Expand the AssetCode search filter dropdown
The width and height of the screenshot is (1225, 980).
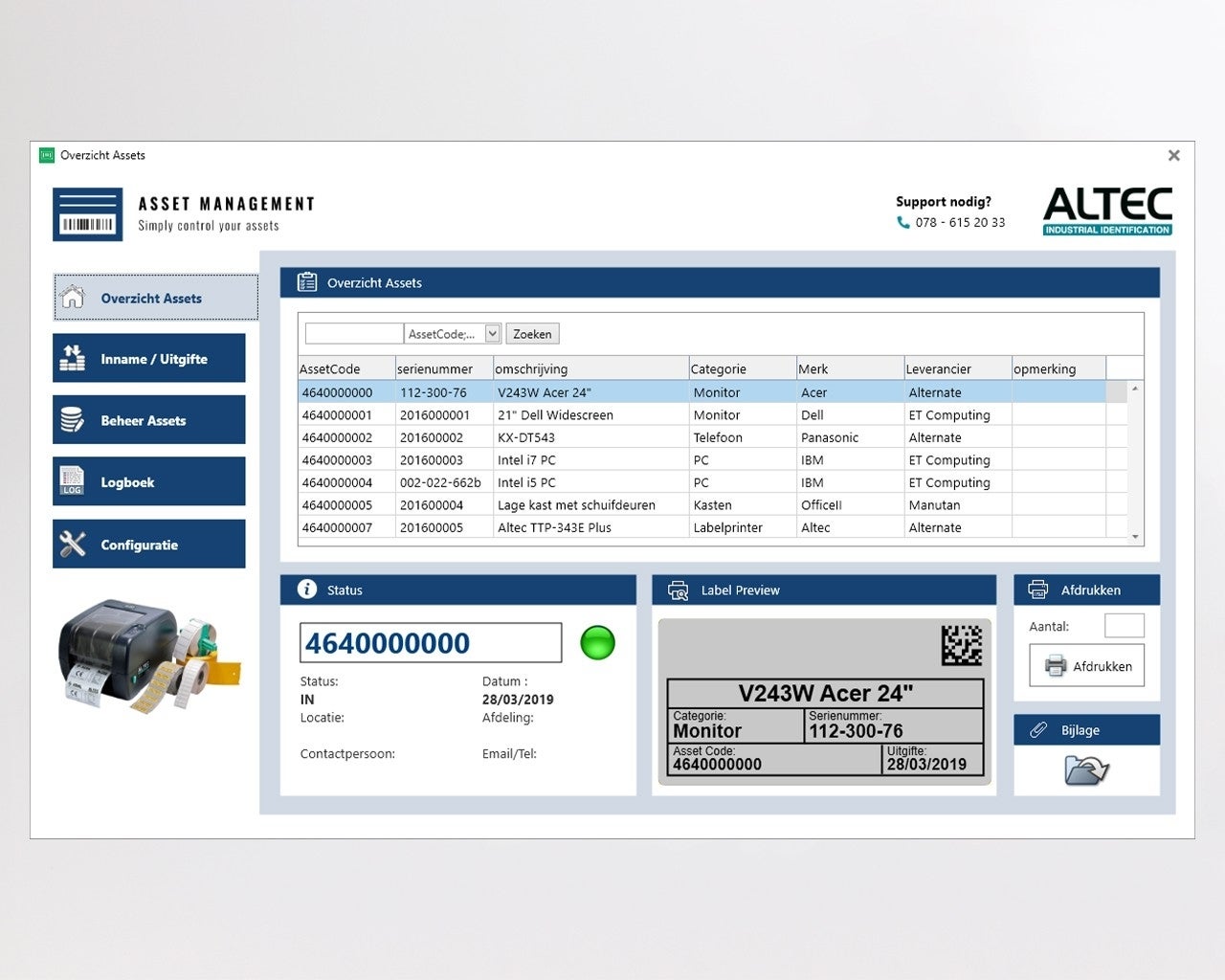pos(493,334)
